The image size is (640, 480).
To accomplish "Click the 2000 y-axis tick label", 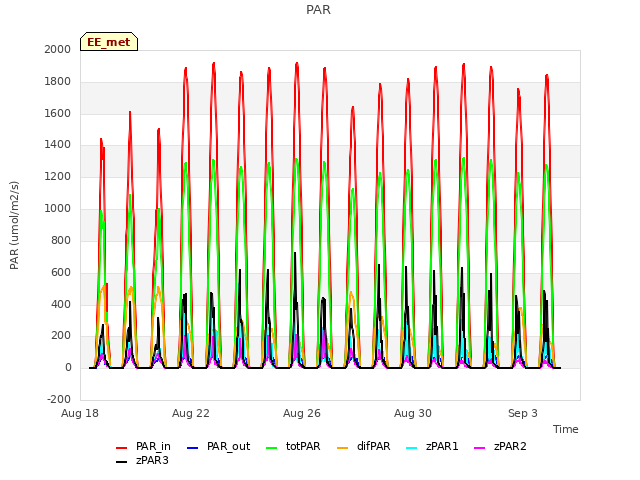I will click(58, 49).
